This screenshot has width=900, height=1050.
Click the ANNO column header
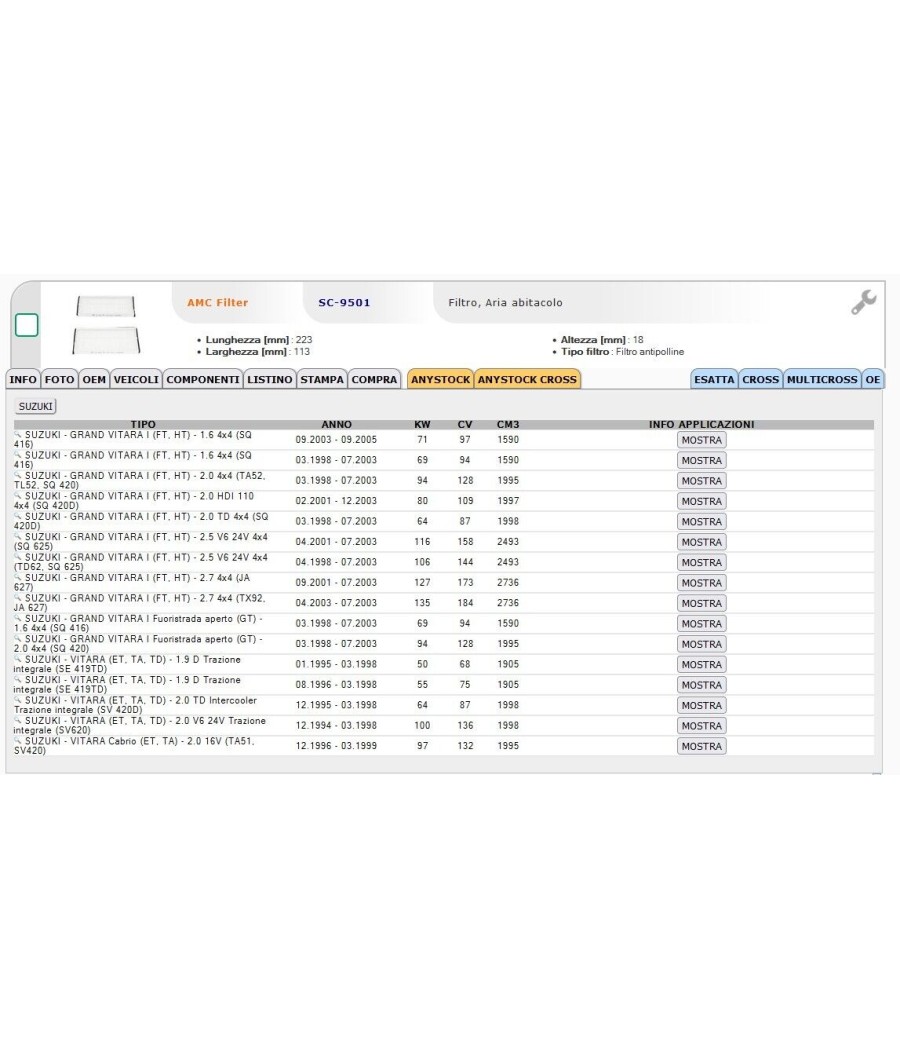pyautogui.click(x=336, y=425)
